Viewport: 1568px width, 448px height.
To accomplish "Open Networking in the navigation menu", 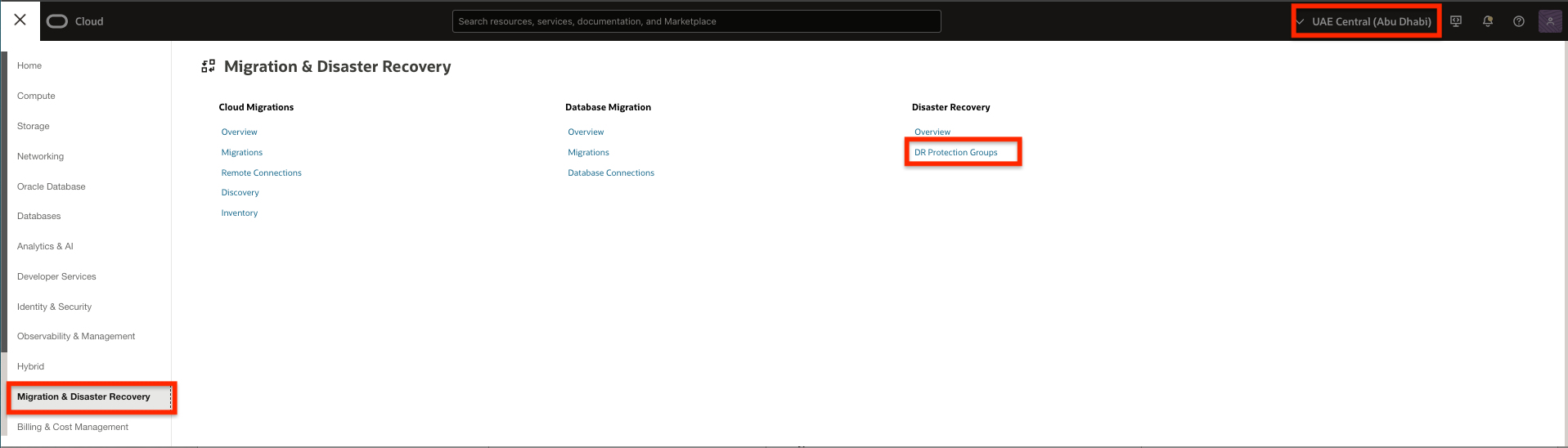I will [x=40, y=156].
